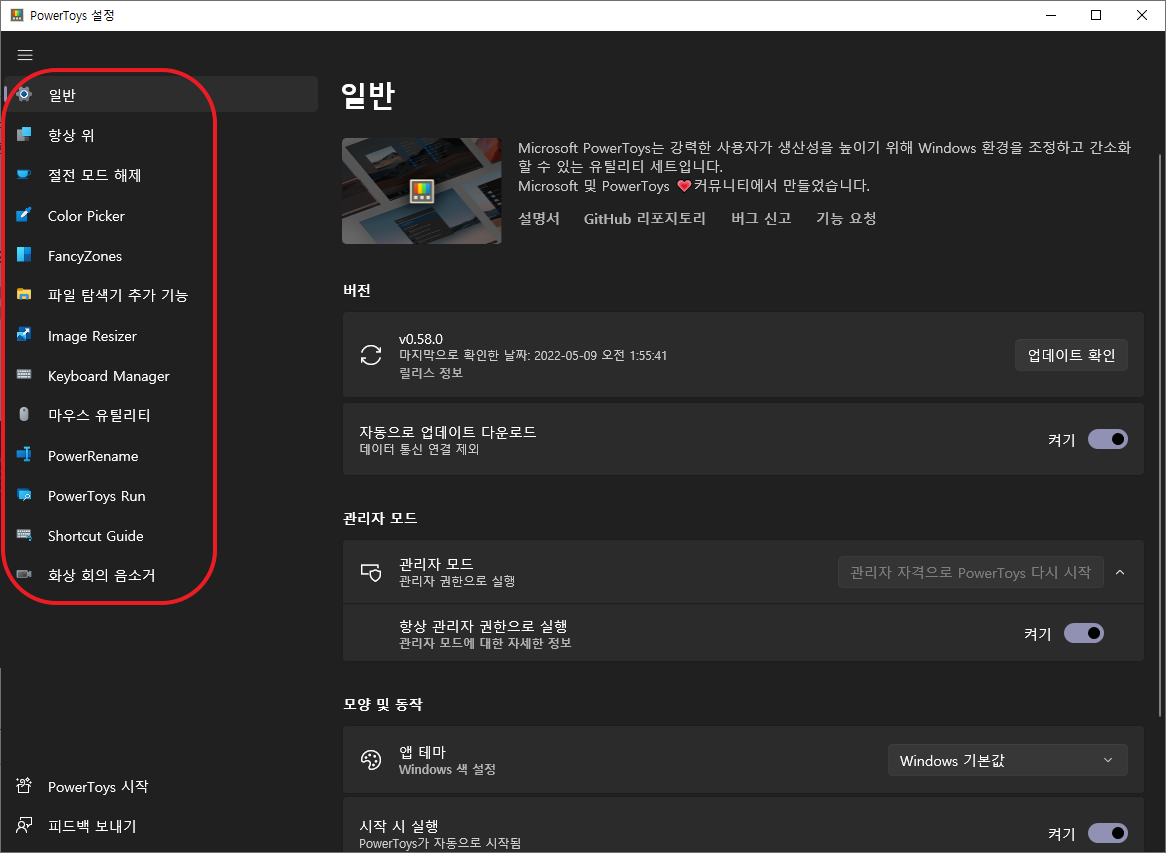Click the Shortcut Guide icon
Image resolution: width=1166 pixels, height=853 pixels.
tap(24, 535)
